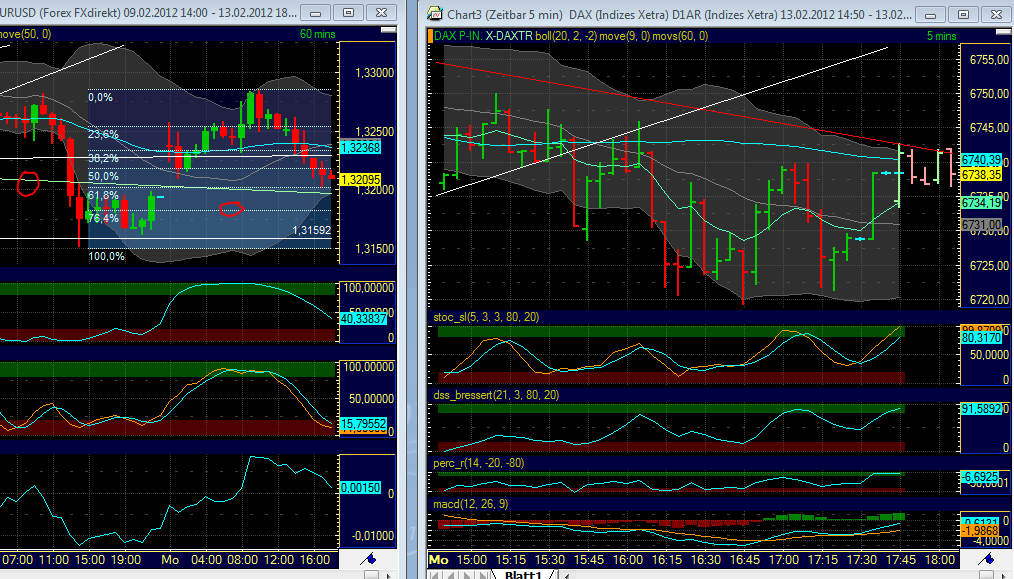Switch to the Blatt1 sheet tab
Viewport: 1014px width, 579px height.
click(x=522, y=573)
